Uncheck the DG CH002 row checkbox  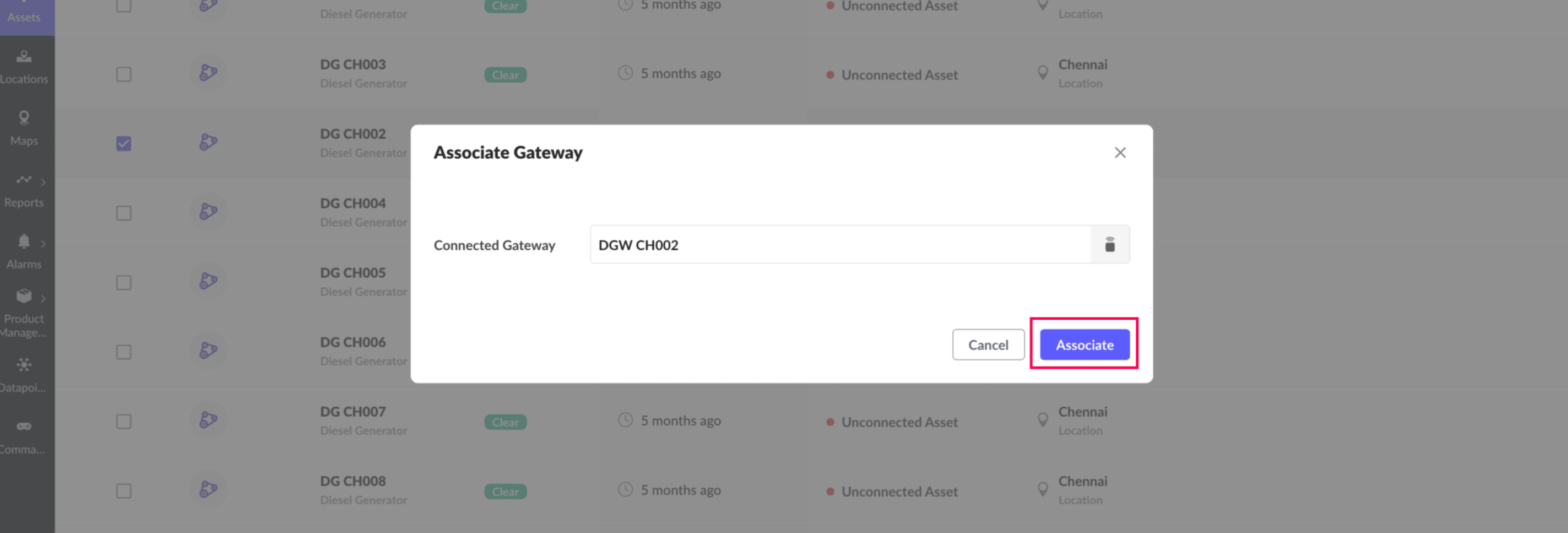[x=123, y=144]
